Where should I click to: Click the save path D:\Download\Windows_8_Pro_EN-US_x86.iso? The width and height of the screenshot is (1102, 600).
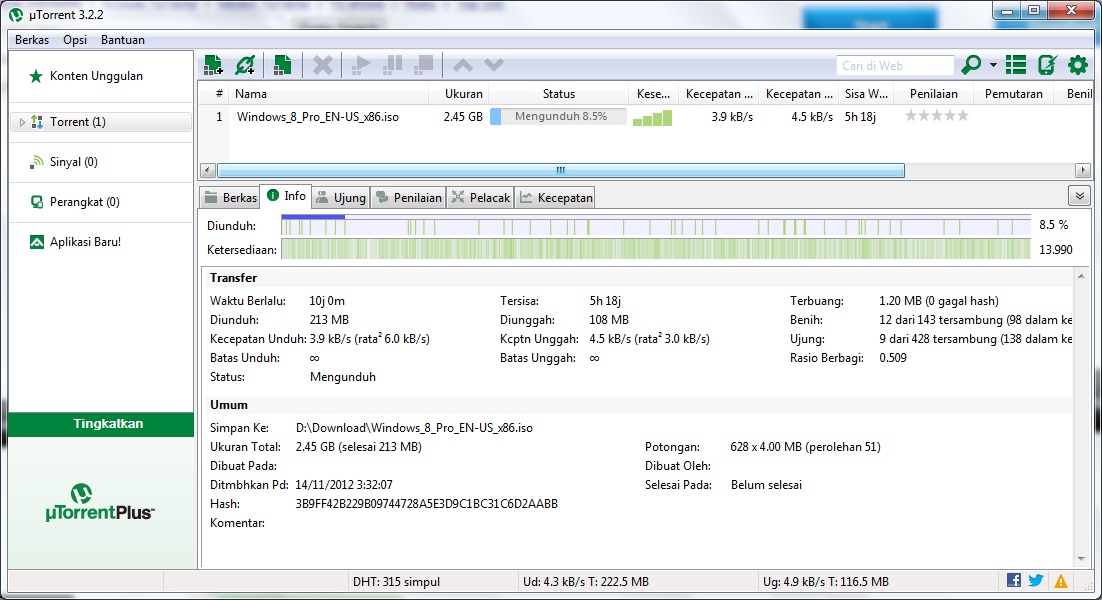click(414, 428)
